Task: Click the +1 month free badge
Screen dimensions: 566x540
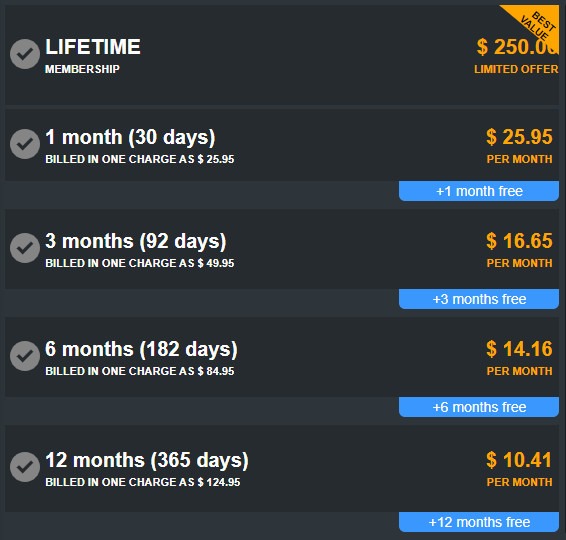Action: point(479,191)
